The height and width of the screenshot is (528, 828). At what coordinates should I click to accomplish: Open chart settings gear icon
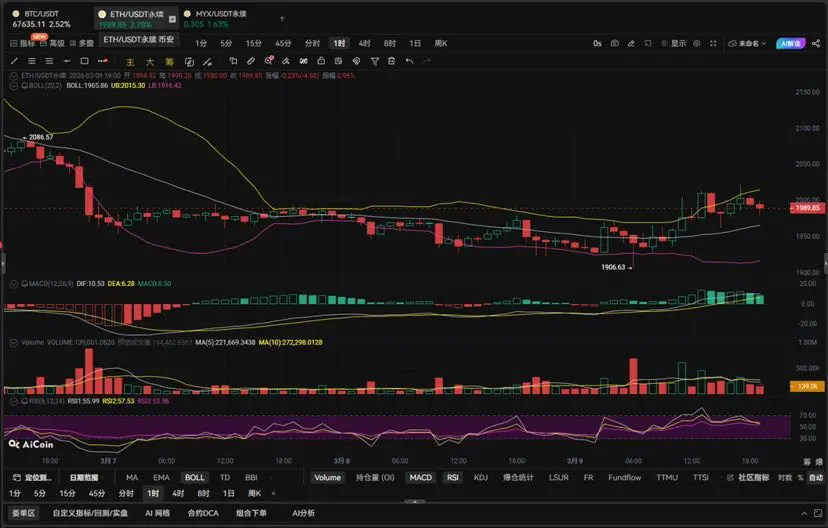click(697, 43)
